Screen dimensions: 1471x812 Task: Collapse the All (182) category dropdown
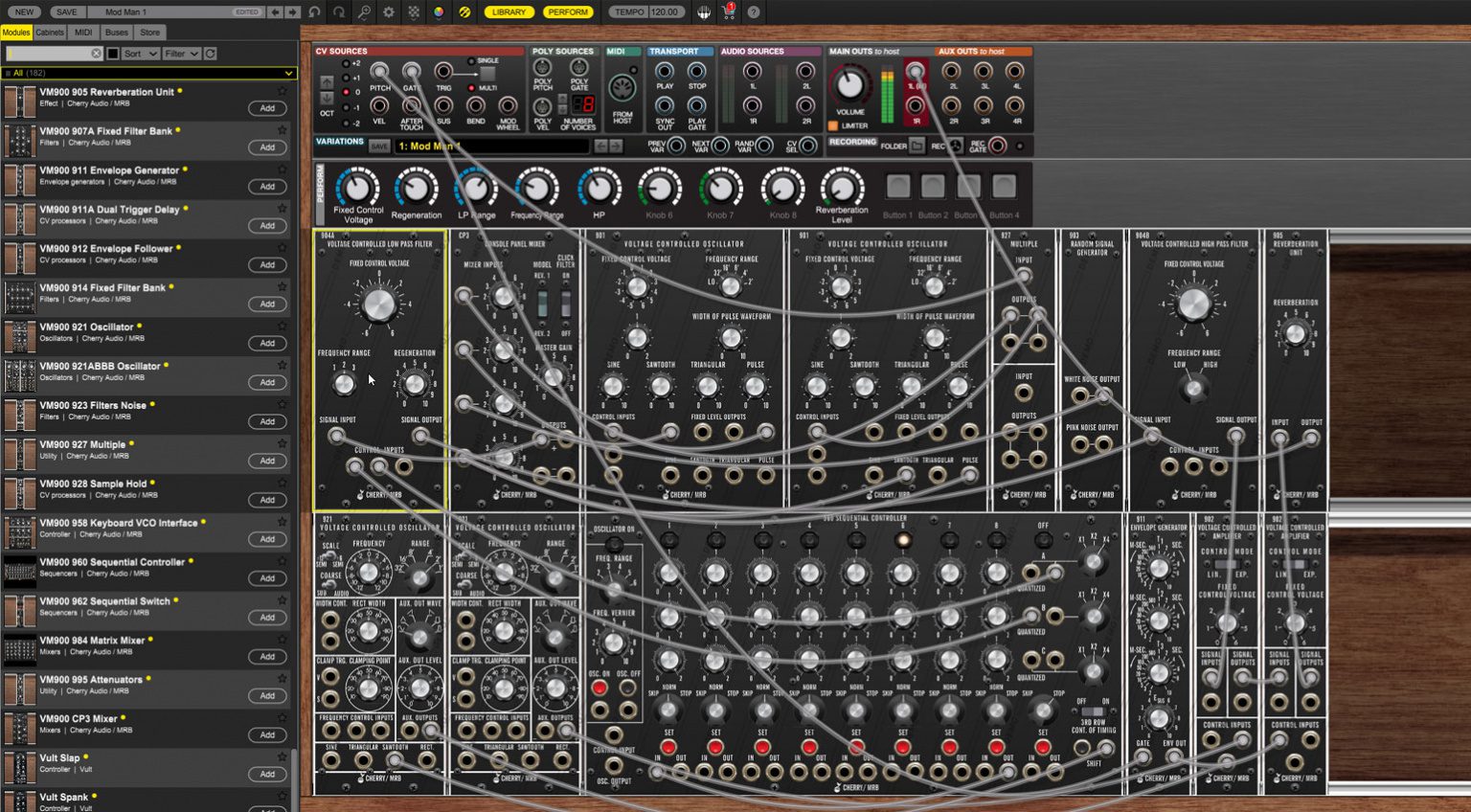(x=286, y=73)
